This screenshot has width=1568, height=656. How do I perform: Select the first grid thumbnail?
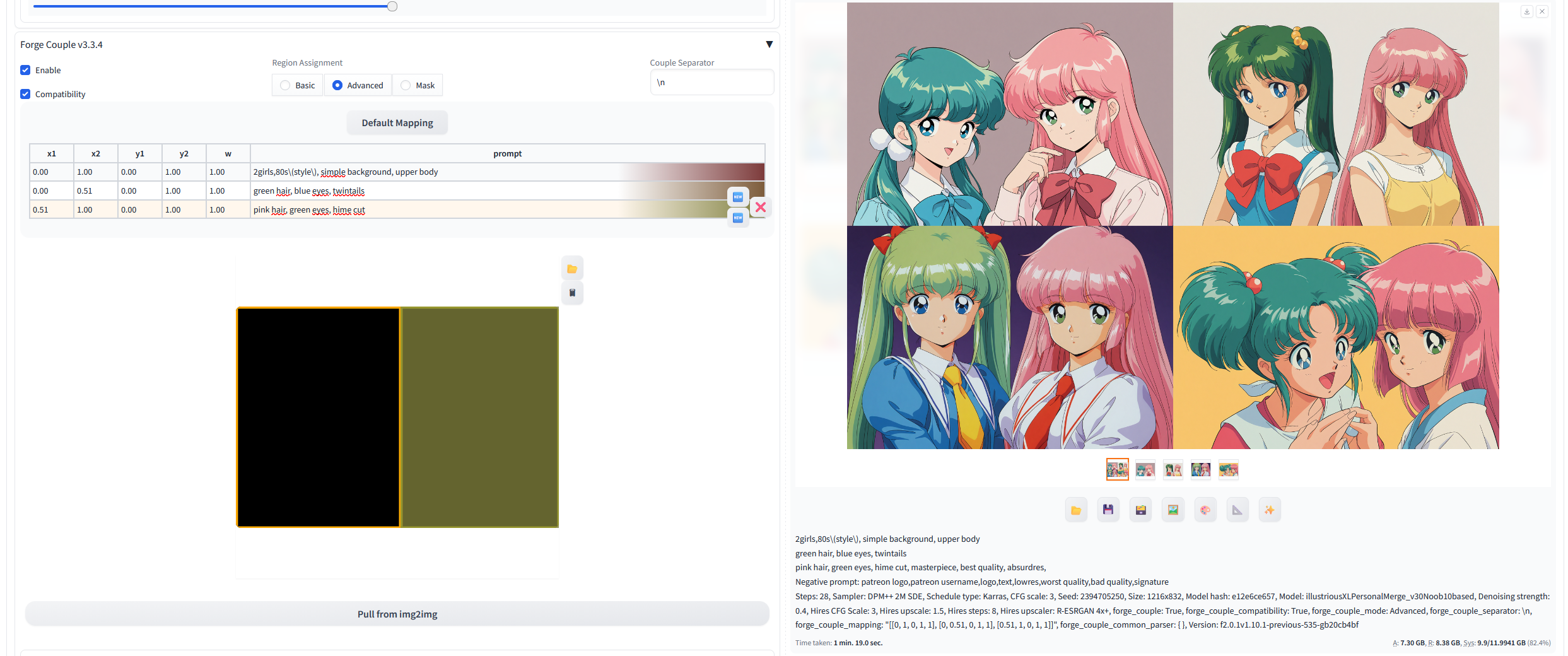1117,469
